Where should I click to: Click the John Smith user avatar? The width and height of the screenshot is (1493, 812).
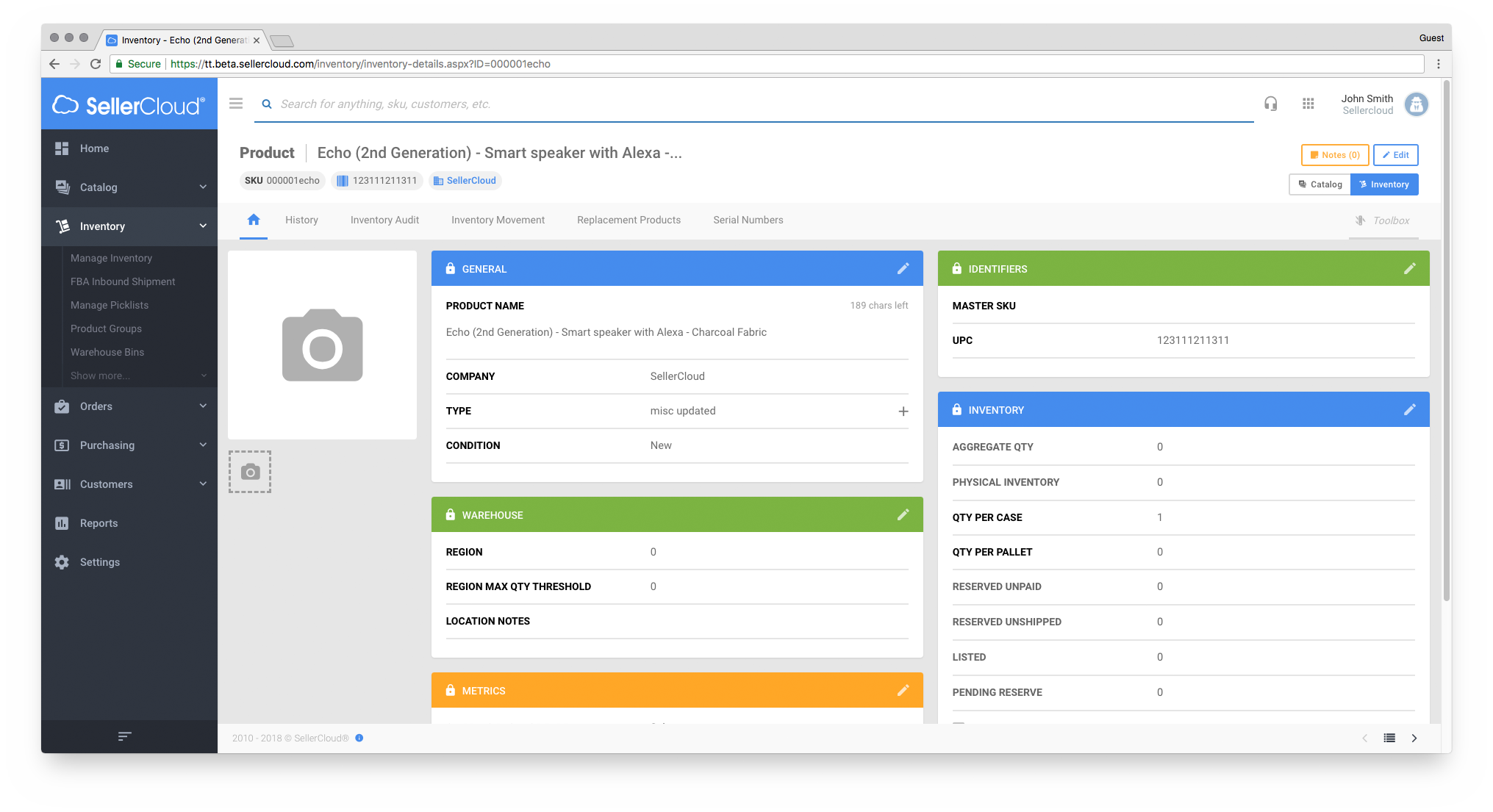tap(1417, 104)
